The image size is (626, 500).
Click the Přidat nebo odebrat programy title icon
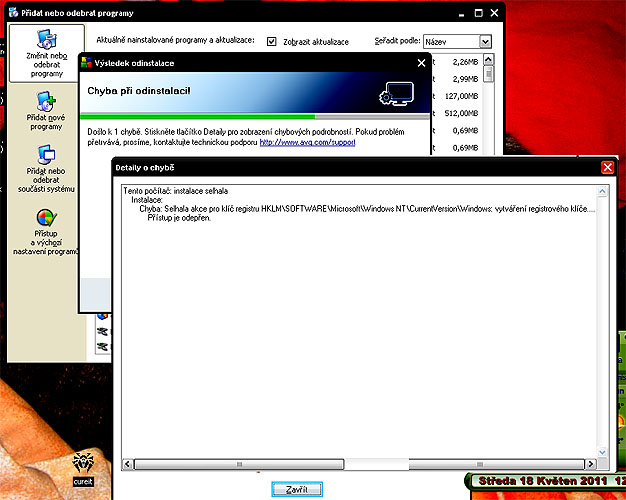point(14,12)
